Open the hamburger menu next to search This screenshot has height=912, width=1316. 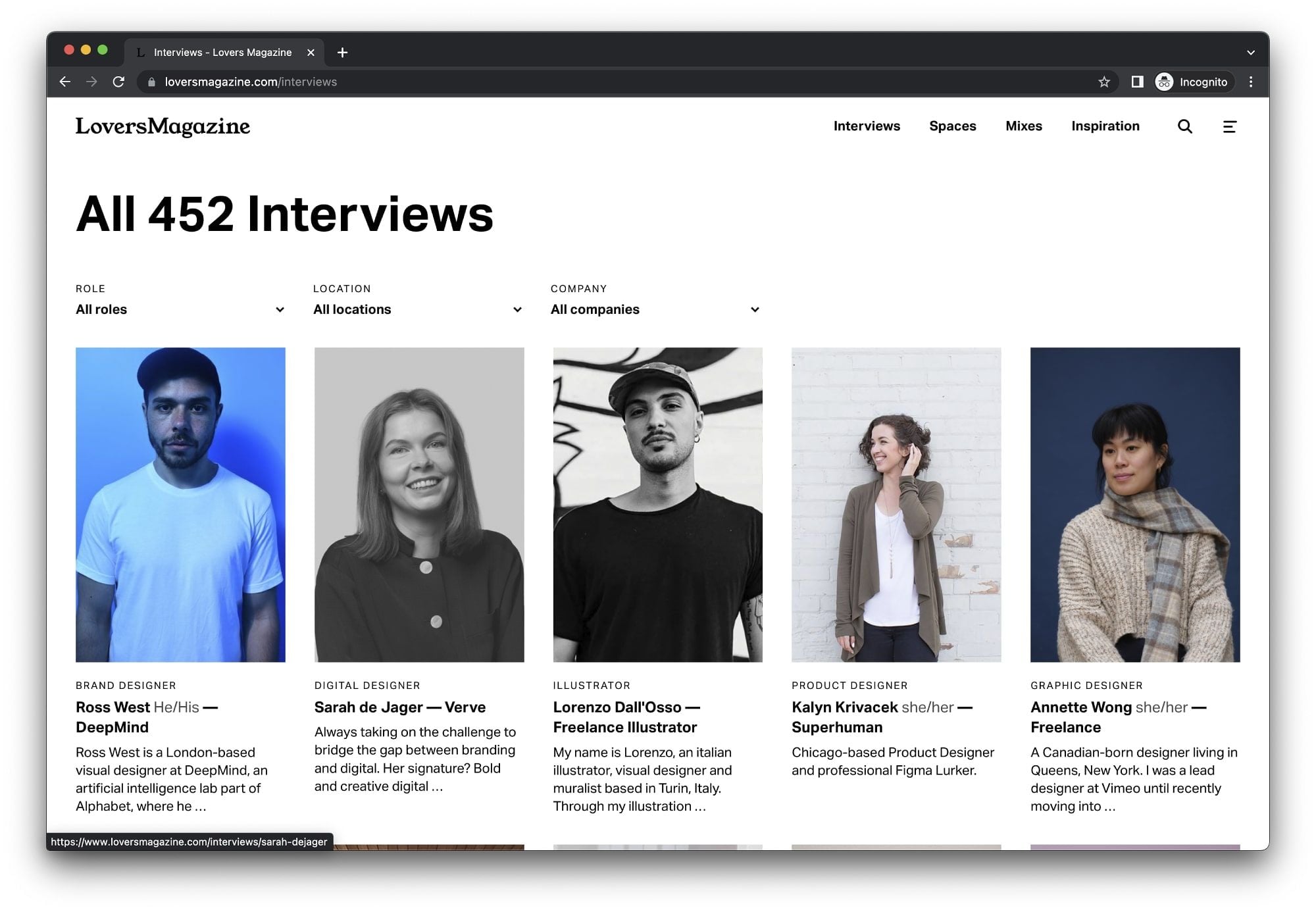(x=1230, y=126)
